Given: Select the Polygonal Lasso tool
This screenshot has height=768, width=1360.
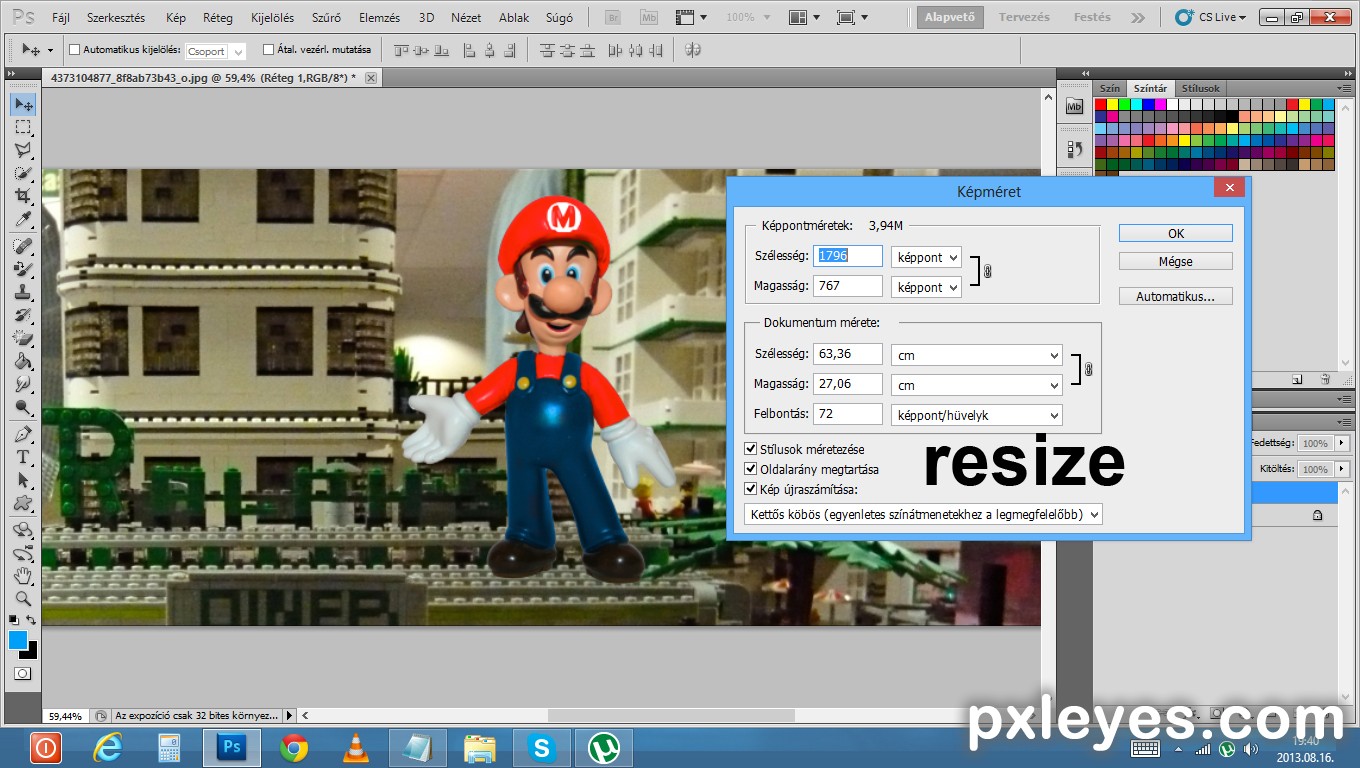Looking at the screenshot, I should point(23,150).
